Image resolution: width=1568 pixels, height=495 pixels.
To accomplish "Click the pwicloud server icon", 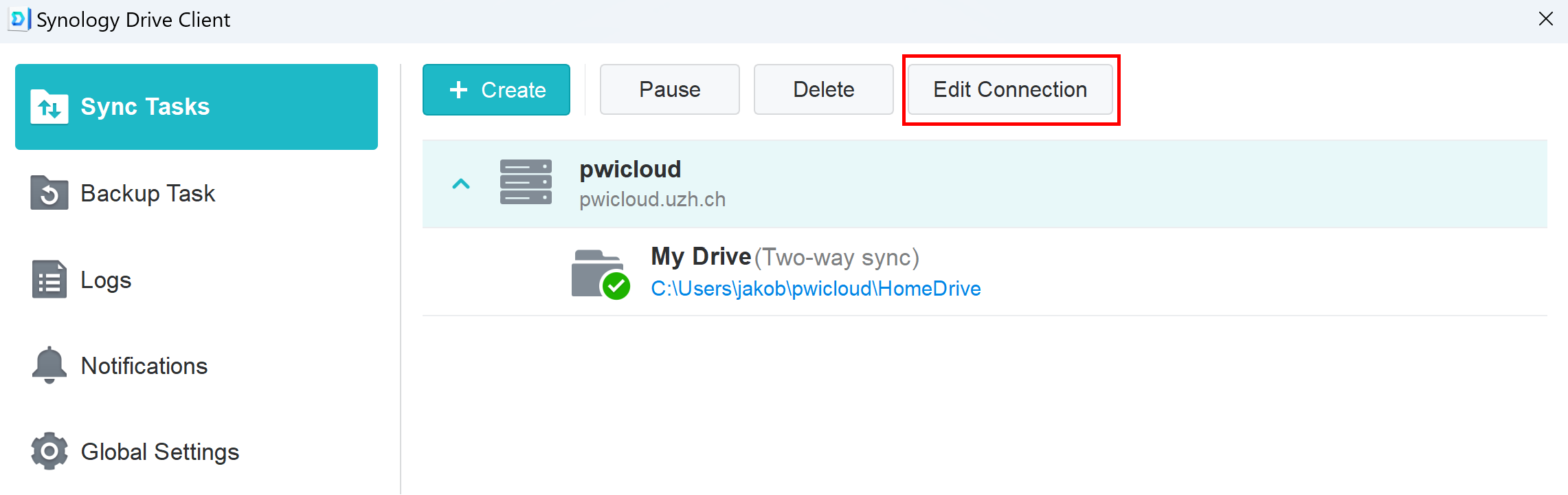I will [x=526, y=182].
